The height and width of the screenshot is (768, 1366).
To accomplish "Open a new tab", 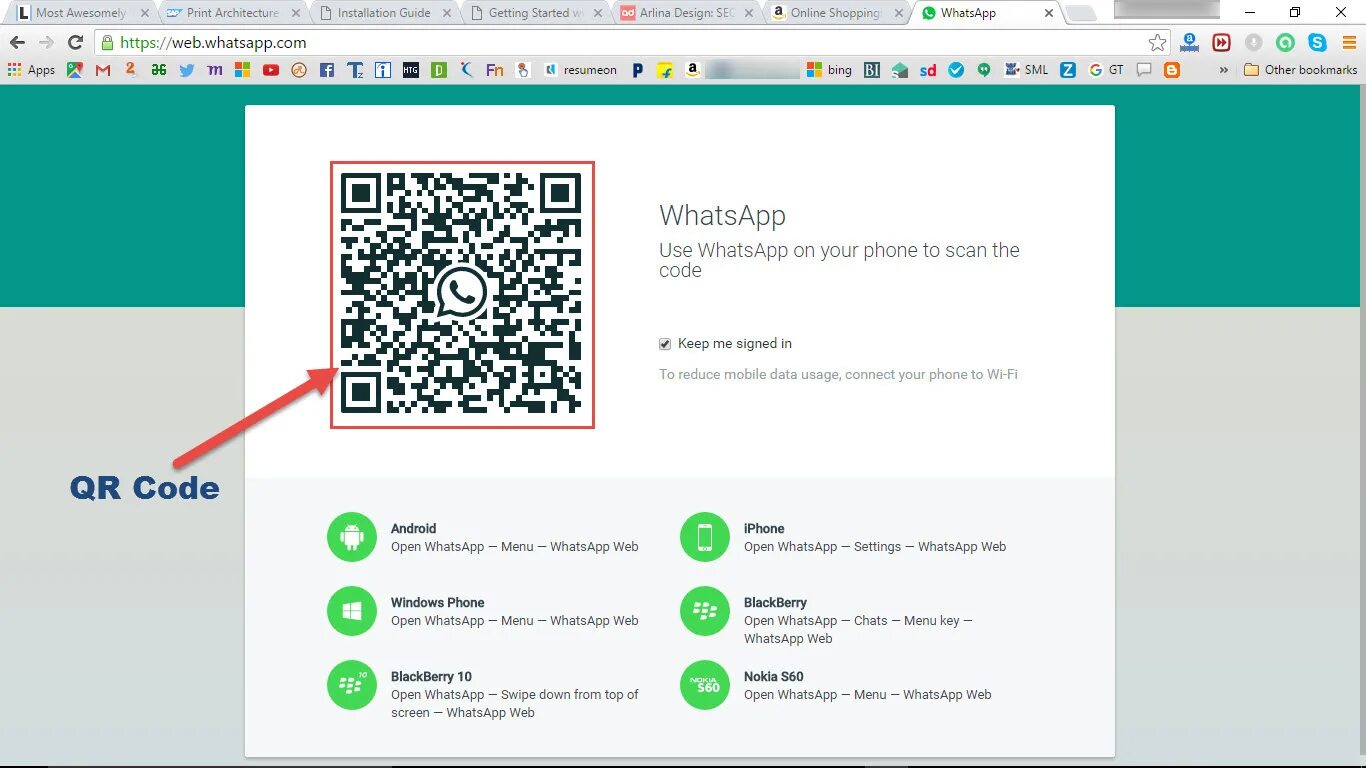I will pyautogui.click(x=1080, y=14).
